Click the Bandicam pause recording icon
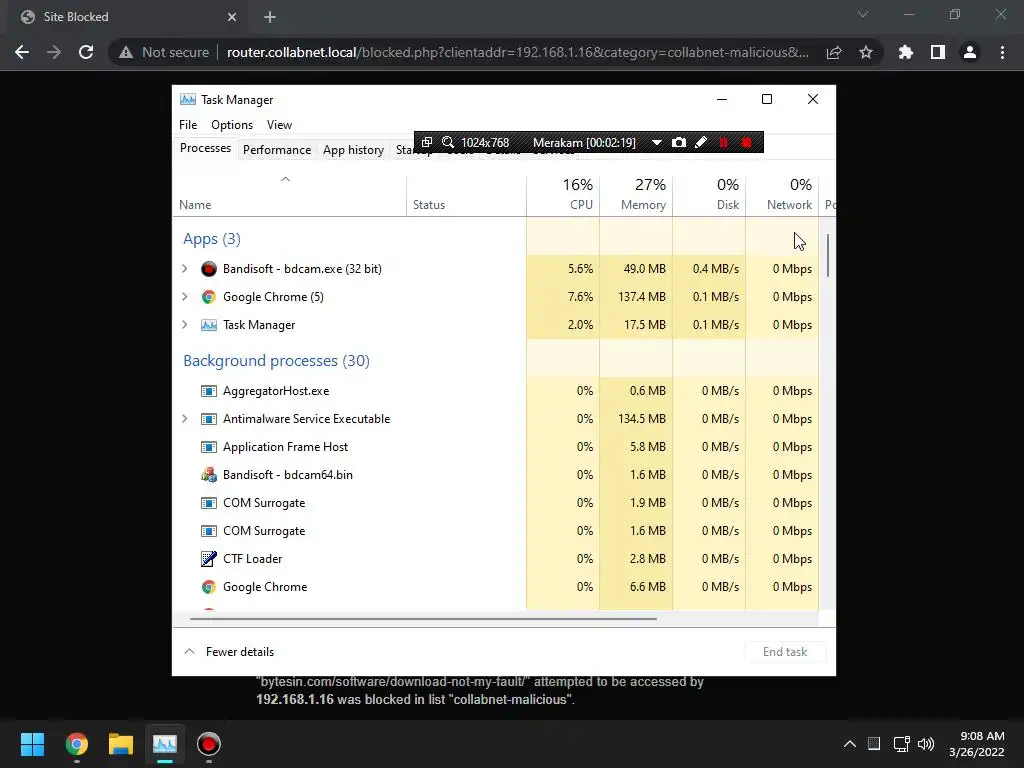 click(x=724, y=142)
